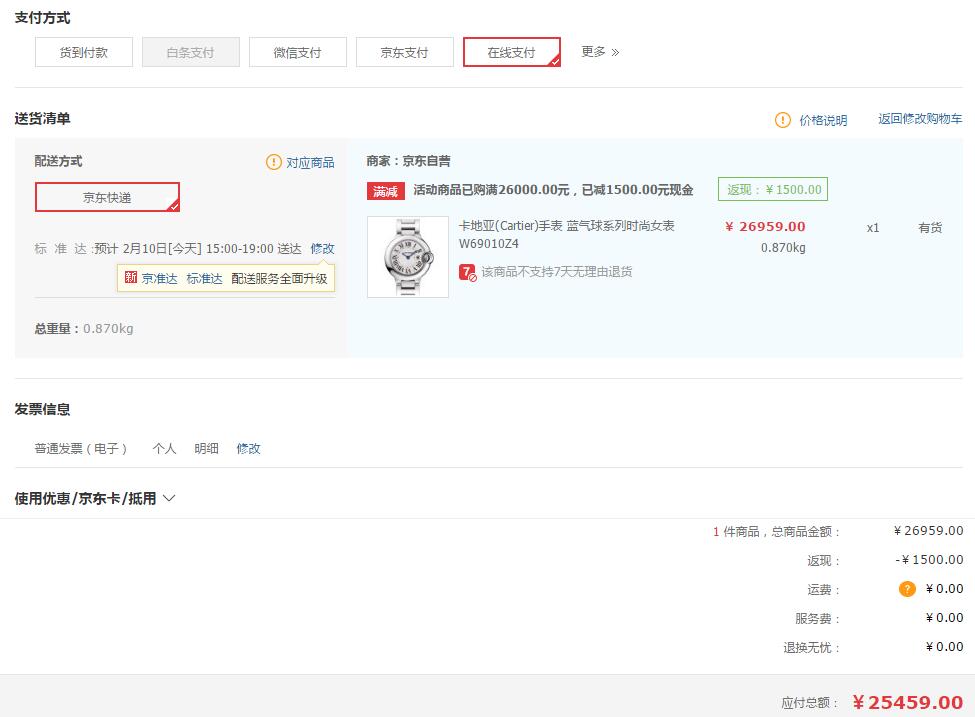The height and width of the screenshot is (717, 975).
Task: Select 在线支付 payment option
Action: [512, 52]
